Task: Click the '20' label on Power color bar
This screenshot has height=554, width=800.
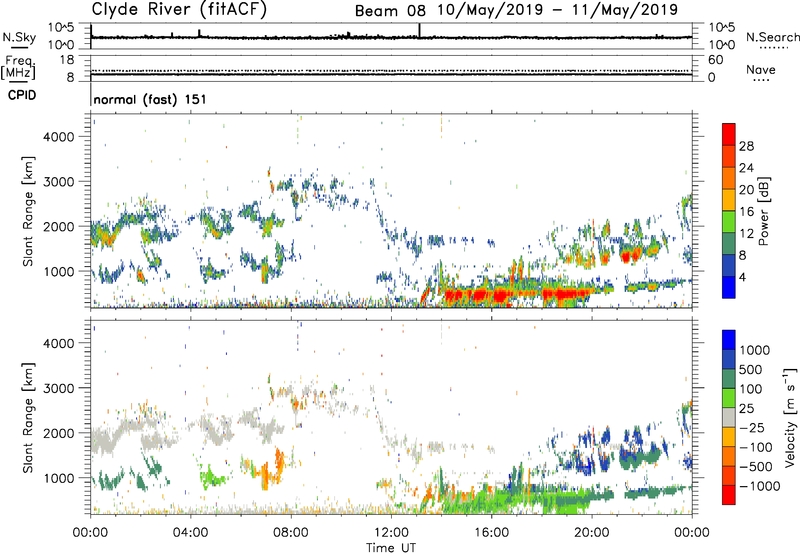Action: 746,190
